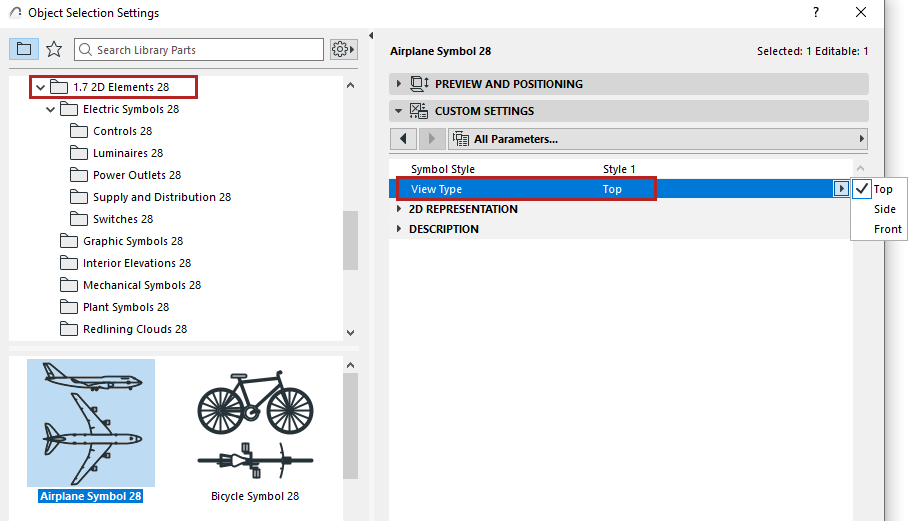
Task: Expand the Preview and Positioning panel
Action: pos(399,84)
